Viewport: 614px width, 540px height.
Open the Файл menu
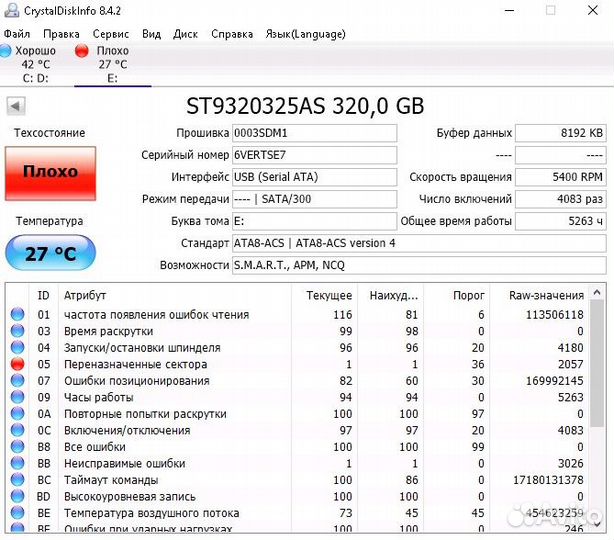pyautogui.click(x=17, y=34)
